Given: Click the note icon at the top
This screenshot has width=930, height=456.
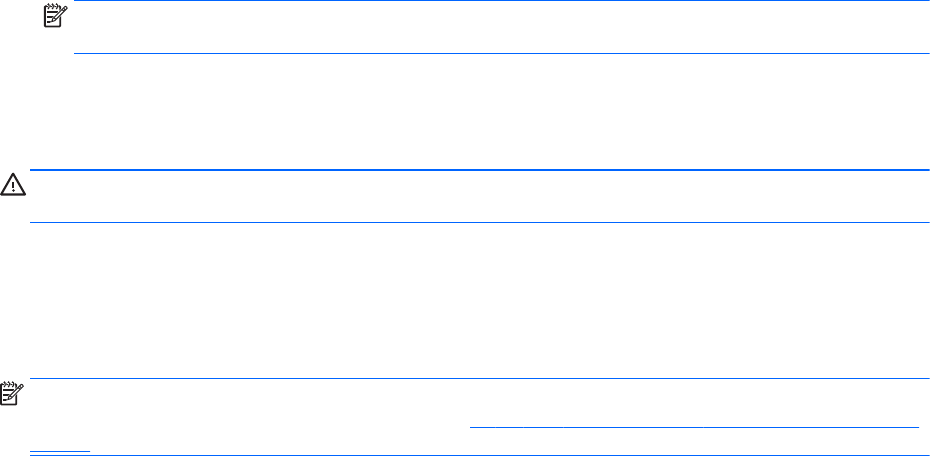Looking at the screenshot, I should click(x=56, y=17).
